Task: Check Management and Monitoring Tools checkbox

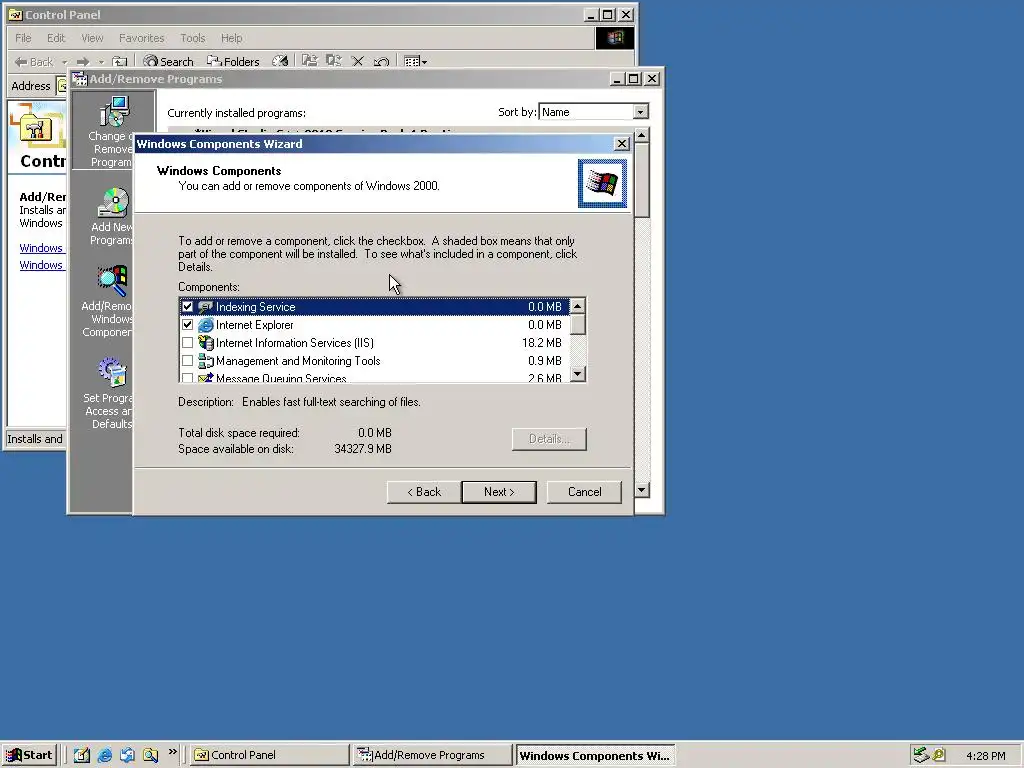Action: [187, 360]
